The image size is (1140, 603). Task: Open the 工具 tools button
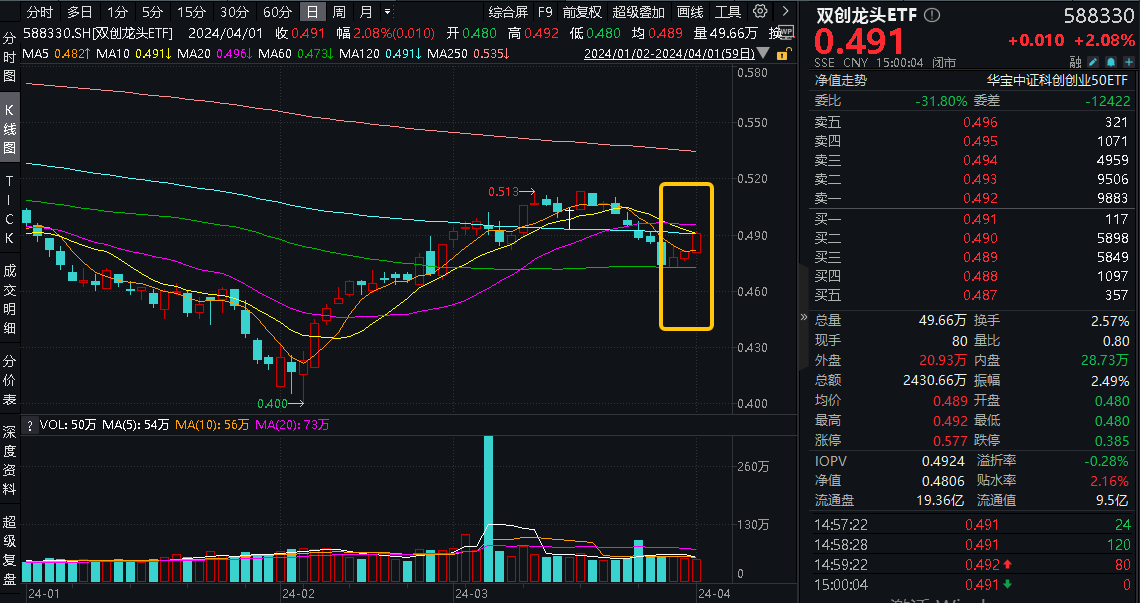click(x=728, y=12)
